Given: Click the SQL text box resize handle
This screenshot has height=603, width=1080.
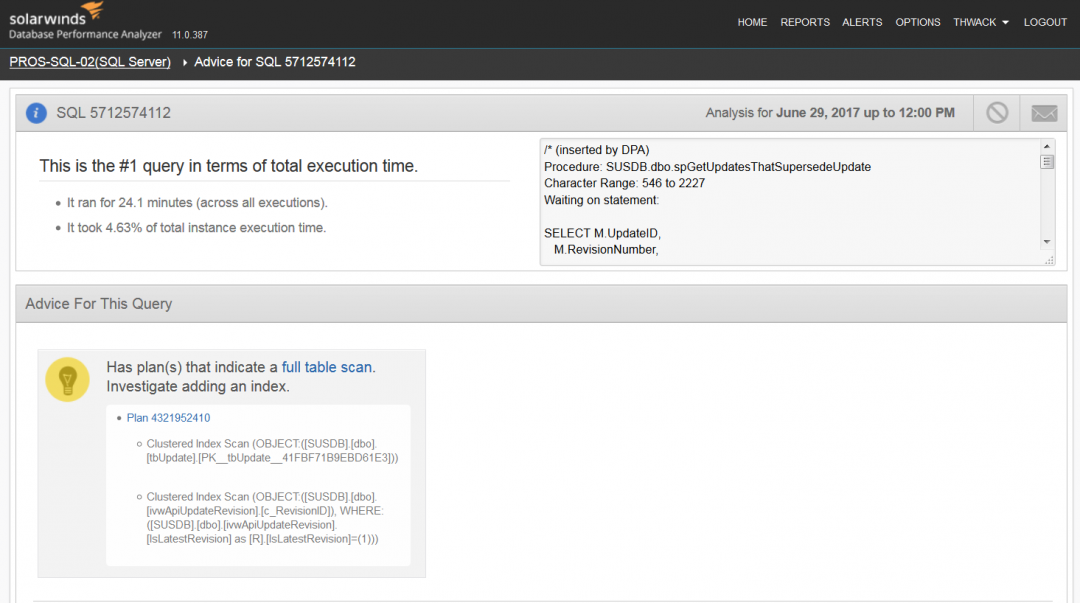Looking at the screenshot, I should coord(1049,260).
